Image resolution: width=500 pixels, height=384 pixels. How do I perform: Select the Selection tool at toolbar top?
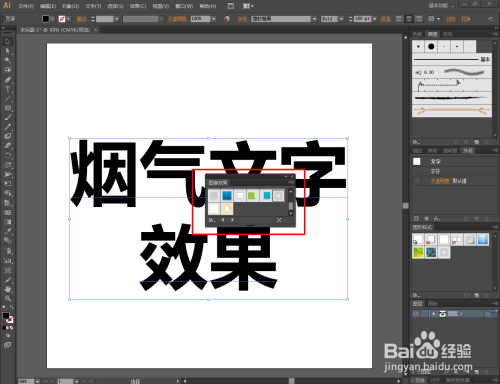click(x=8, y=42)
